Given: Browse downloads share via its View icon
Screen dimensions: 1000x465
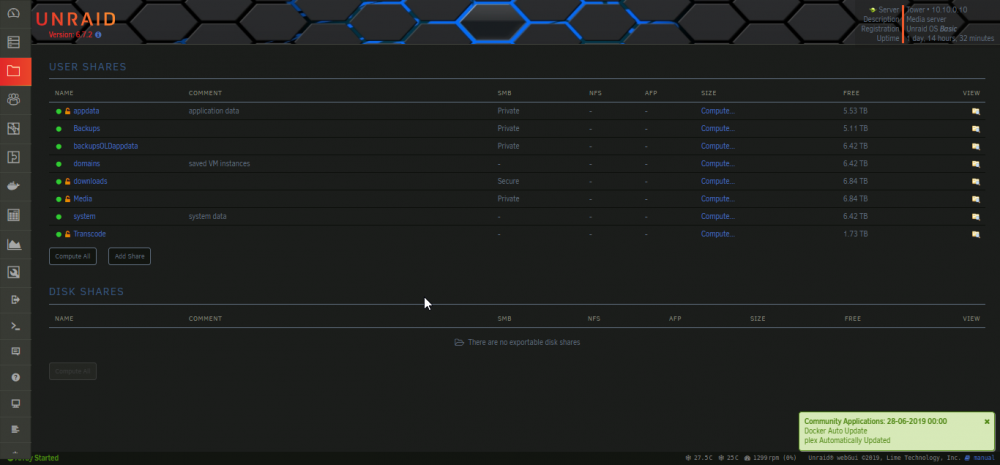Looking at the screenshot, I should (975, 181).
